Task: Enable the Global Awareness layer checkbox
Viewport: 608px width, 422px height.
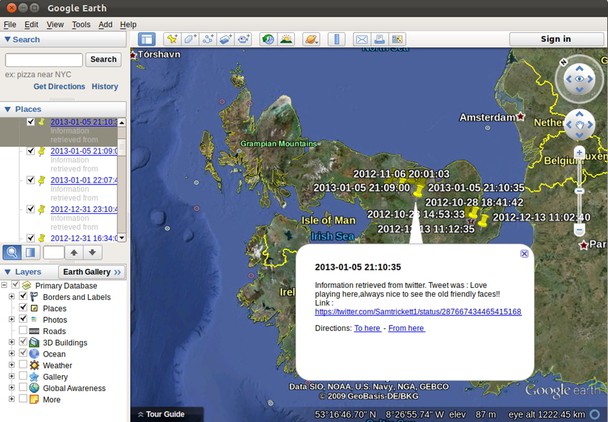Action: click(x=23, y=387)
